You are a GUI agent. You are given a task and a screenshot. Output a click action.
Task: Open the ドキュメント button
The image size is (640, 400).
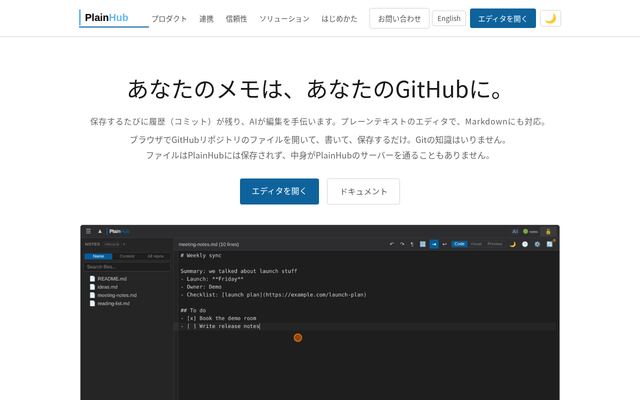click(363, 191)
